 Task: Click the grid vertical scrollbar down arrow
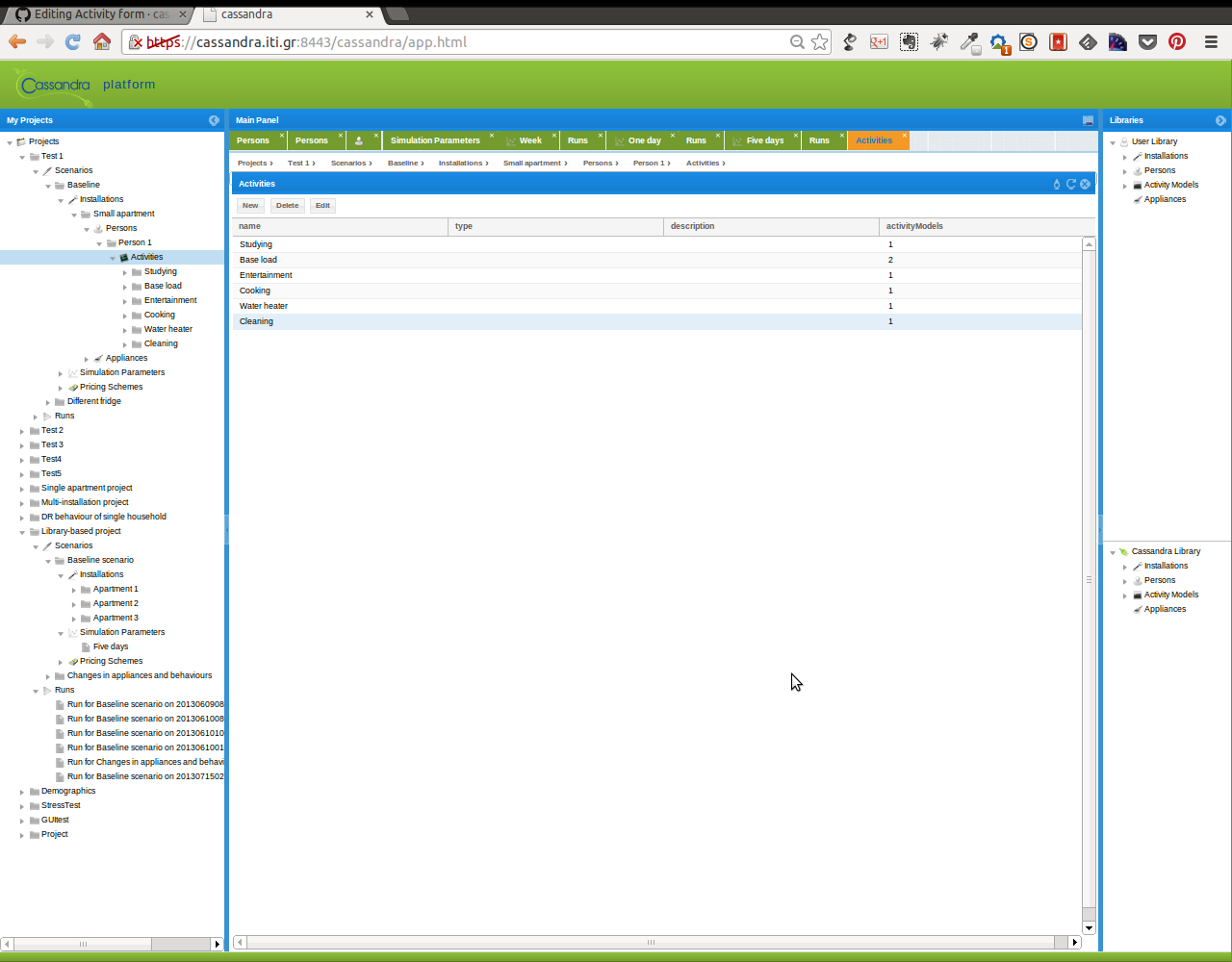[x=1089, y=928]
